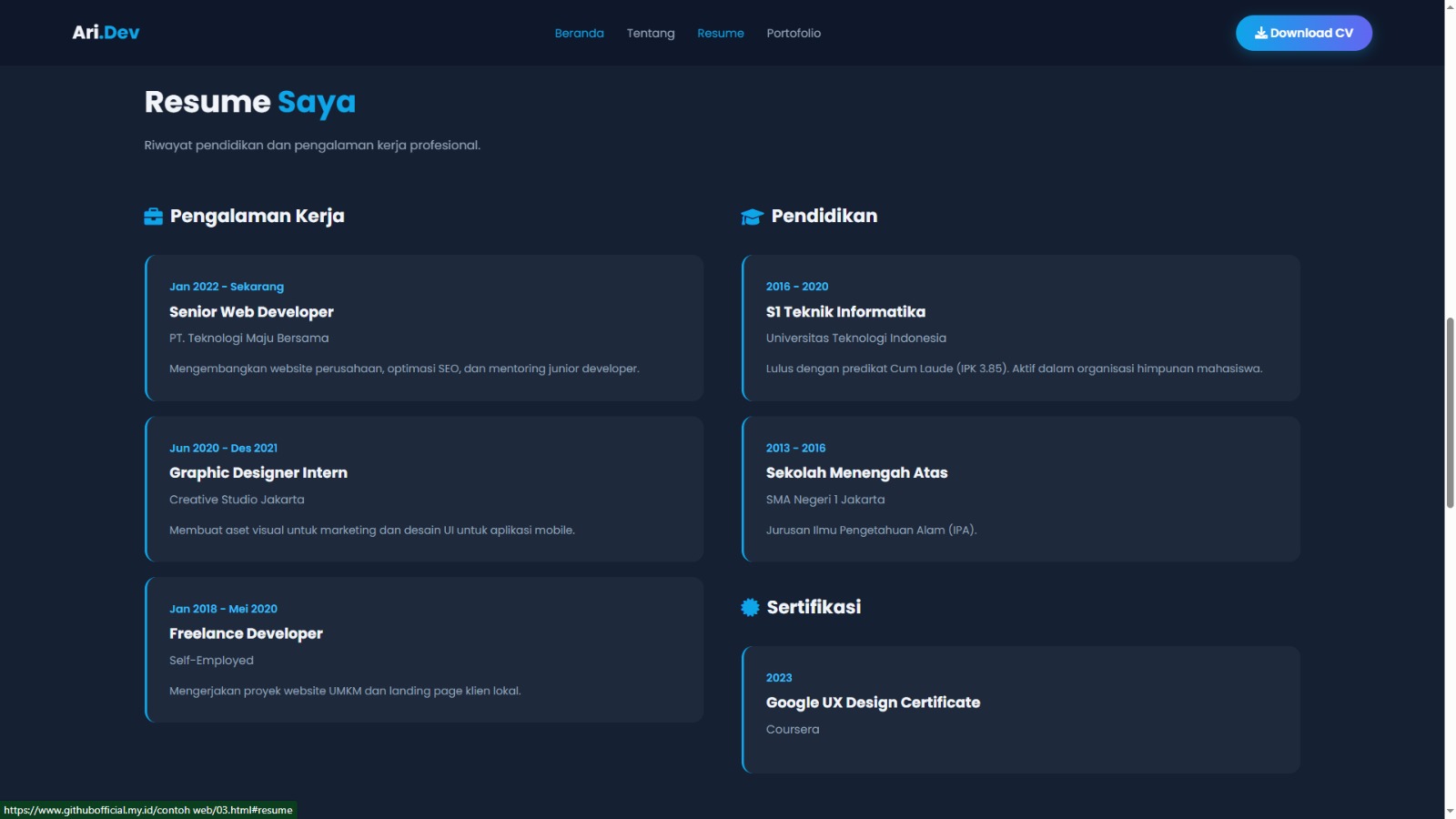Select the Sekolah Menengah Atas entry
The height and width of the screenshot is (819, 1456).
856,473
